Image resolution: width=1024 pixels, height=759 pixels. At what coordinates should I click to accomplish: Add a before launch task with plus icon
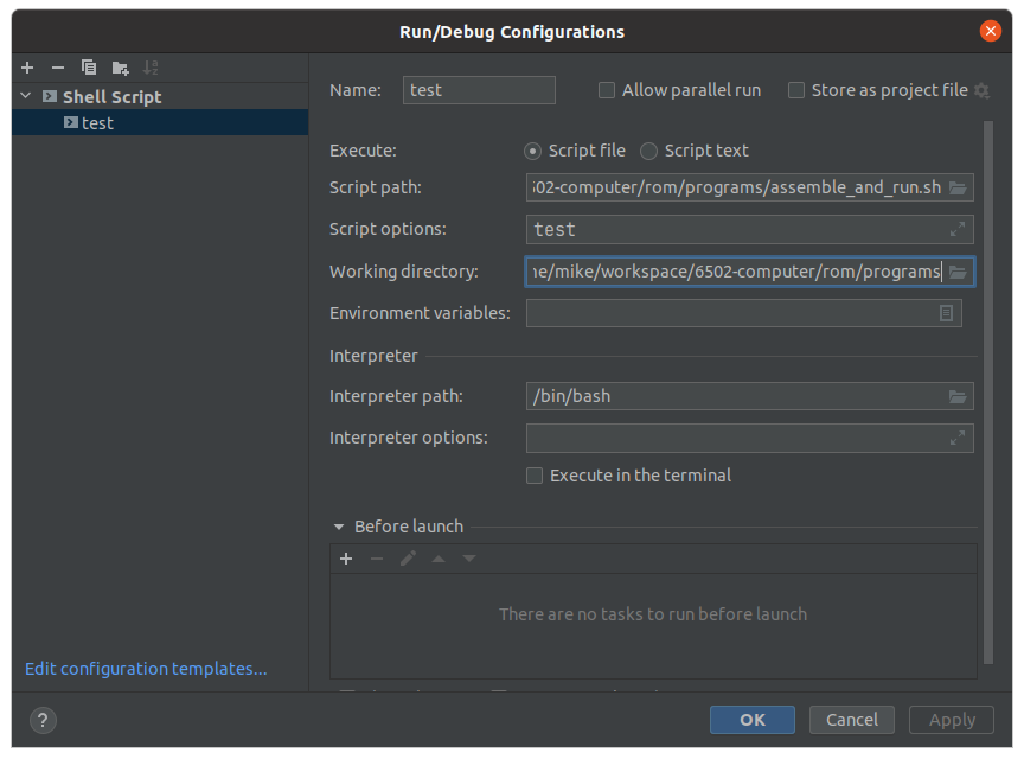coord(346,559)
